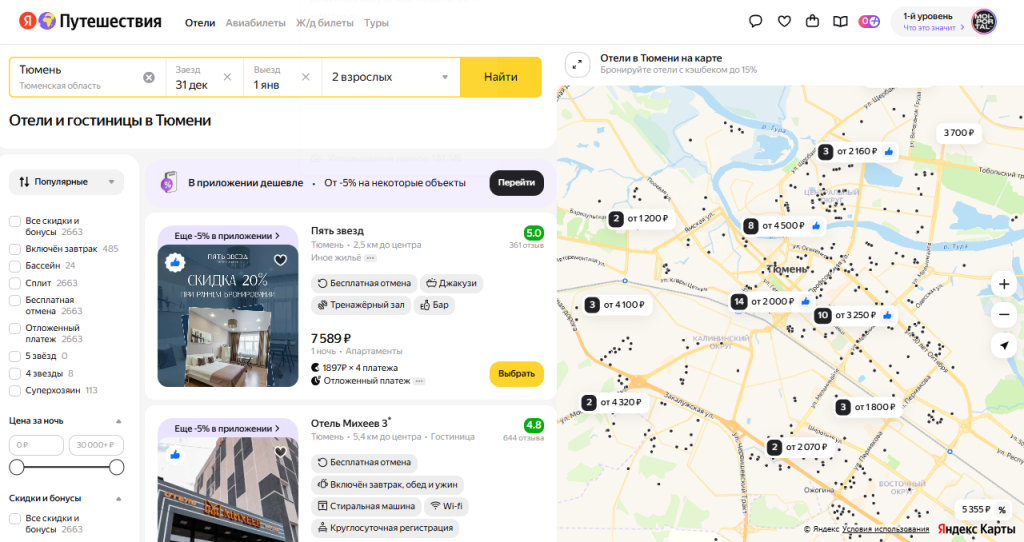Viewport: 1024px width, 542px height.
Task: Enable the Бассейн filter checkbox
Action: (15, 266)
